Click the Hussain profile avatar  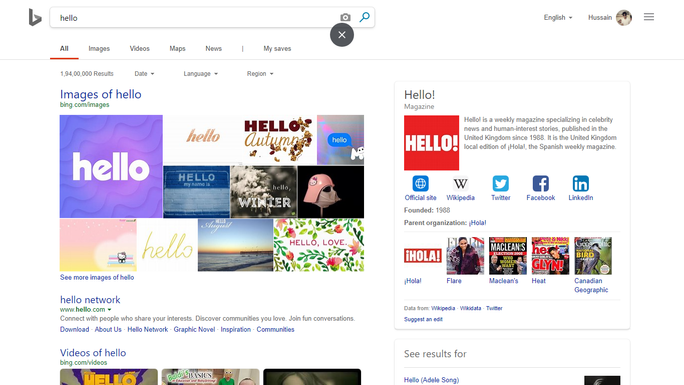point(624,17)
